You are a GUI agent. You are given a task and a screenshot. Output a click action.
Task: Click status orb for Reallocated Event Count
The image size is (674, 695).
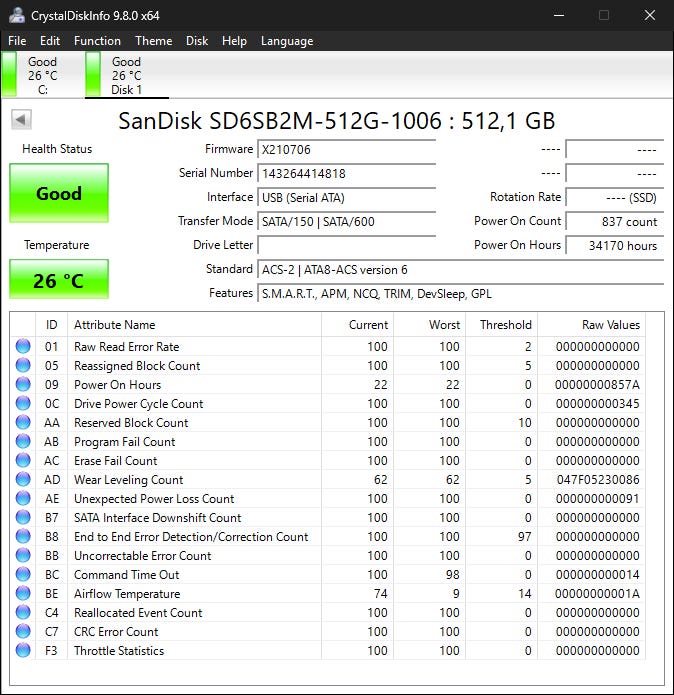[x=23, y=612]
